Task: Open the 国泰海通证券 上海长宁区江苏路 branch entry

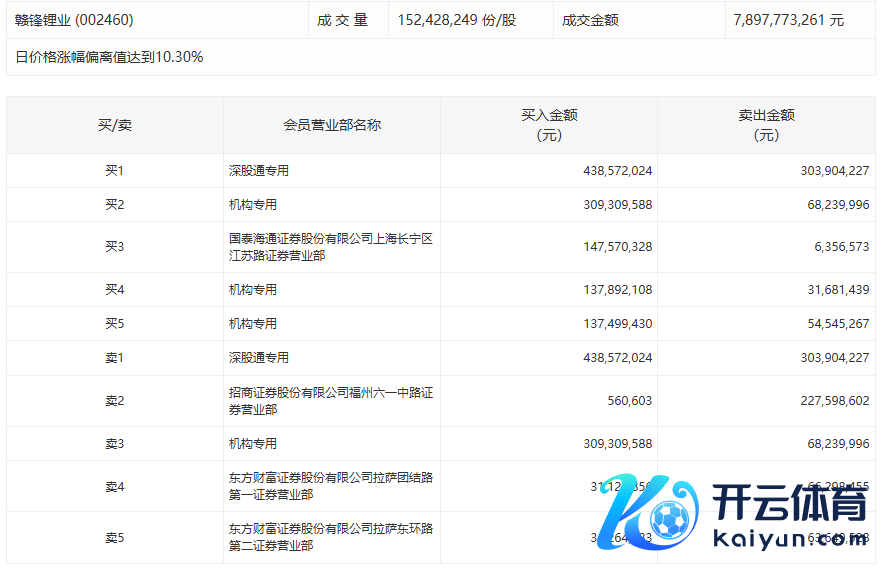Action: pos(330,247)
